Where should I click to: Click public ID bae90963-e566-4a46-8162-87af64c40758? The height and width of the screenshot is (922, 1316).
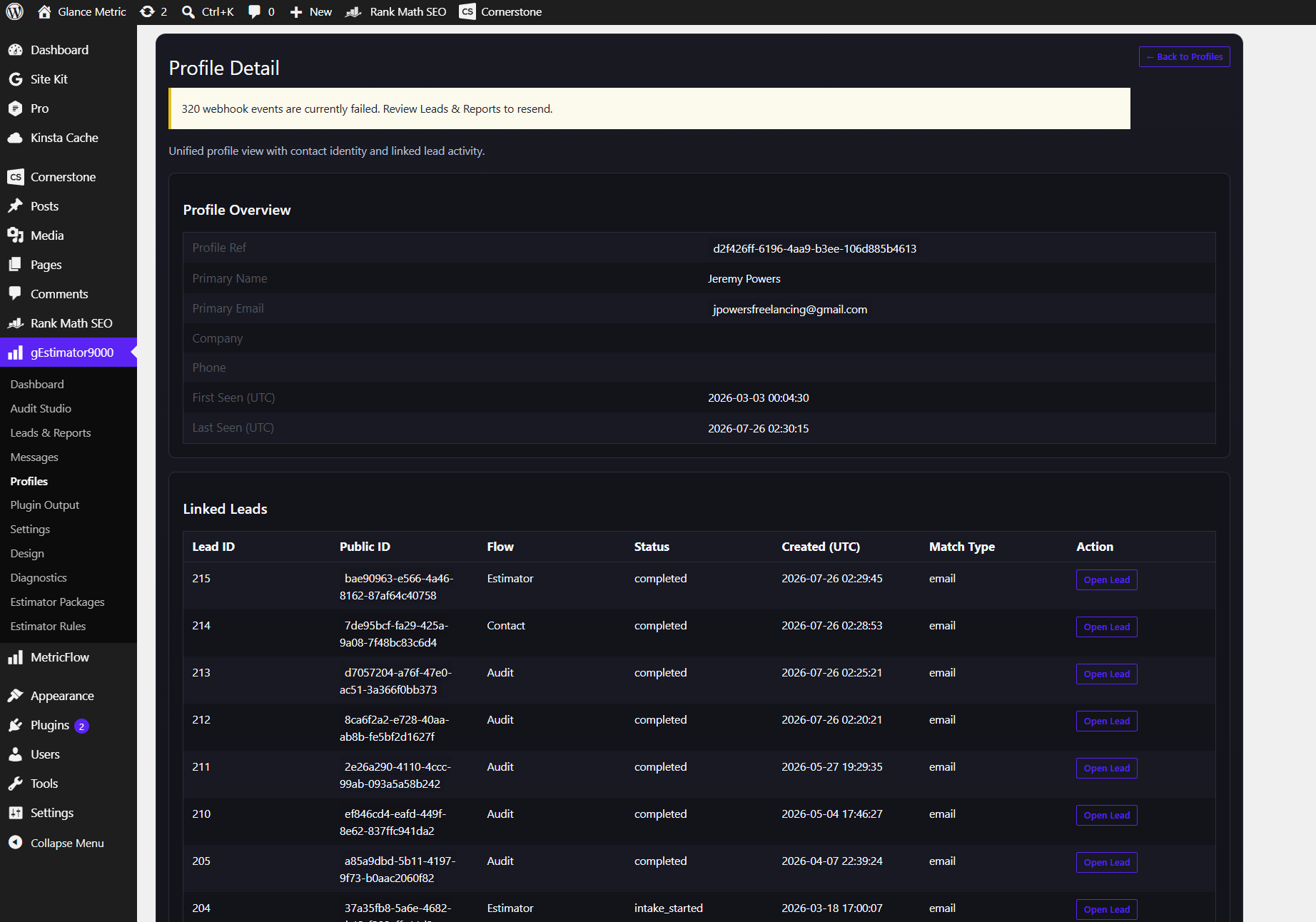pyautogui.click(x=397, y=587)
